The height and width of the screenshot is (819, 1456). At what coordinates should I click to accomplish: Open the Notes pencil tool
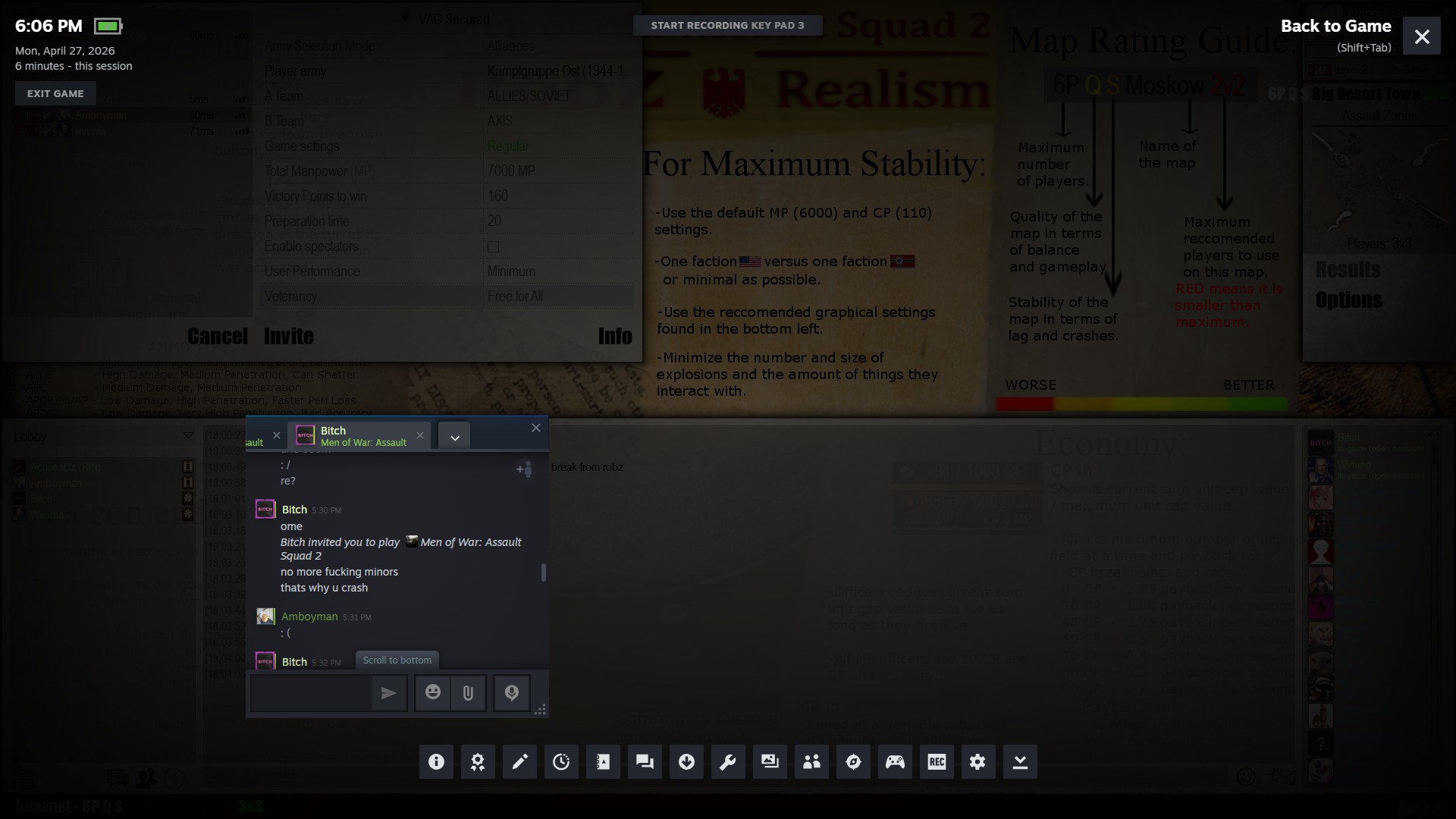pos(519,762)
